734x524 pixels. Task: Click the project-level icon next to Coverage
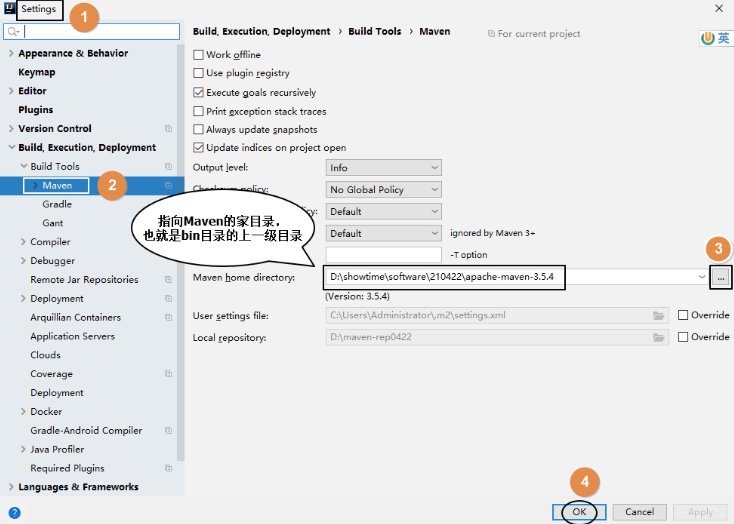168,374
